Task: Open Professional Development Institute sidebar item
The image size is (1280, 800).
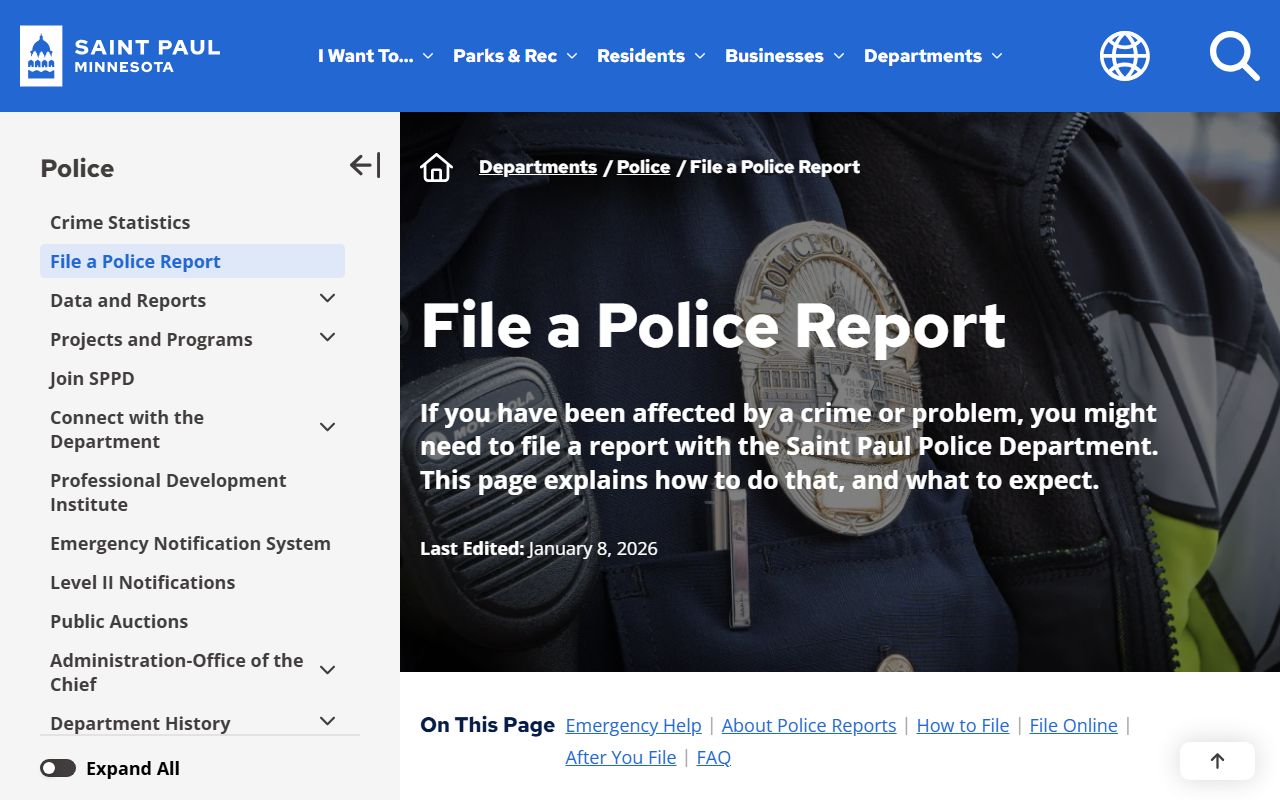Action: click(168, 492)
